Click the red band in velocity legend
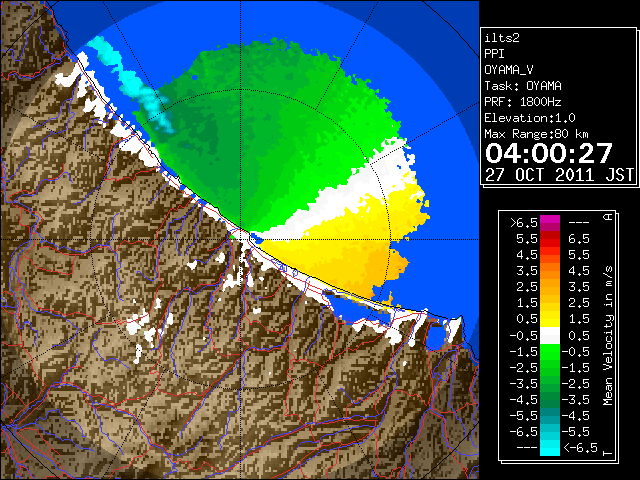The height and width of the screenshot is (480, 640). 550,240
